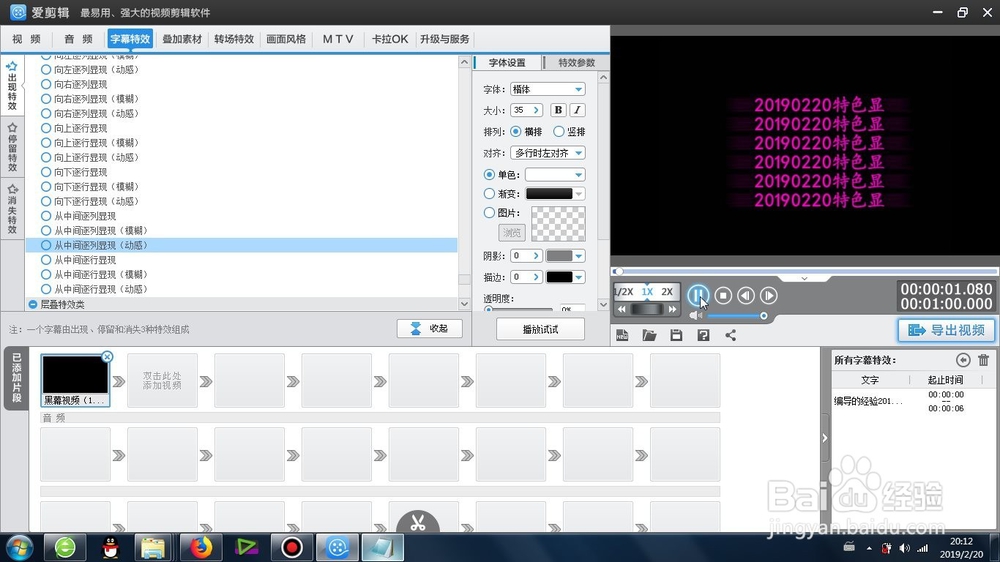Image resolution: width=1000 pixels, height=562 pixels.
Task: Click 播放试试 preview button
Action: click(540, 329)
